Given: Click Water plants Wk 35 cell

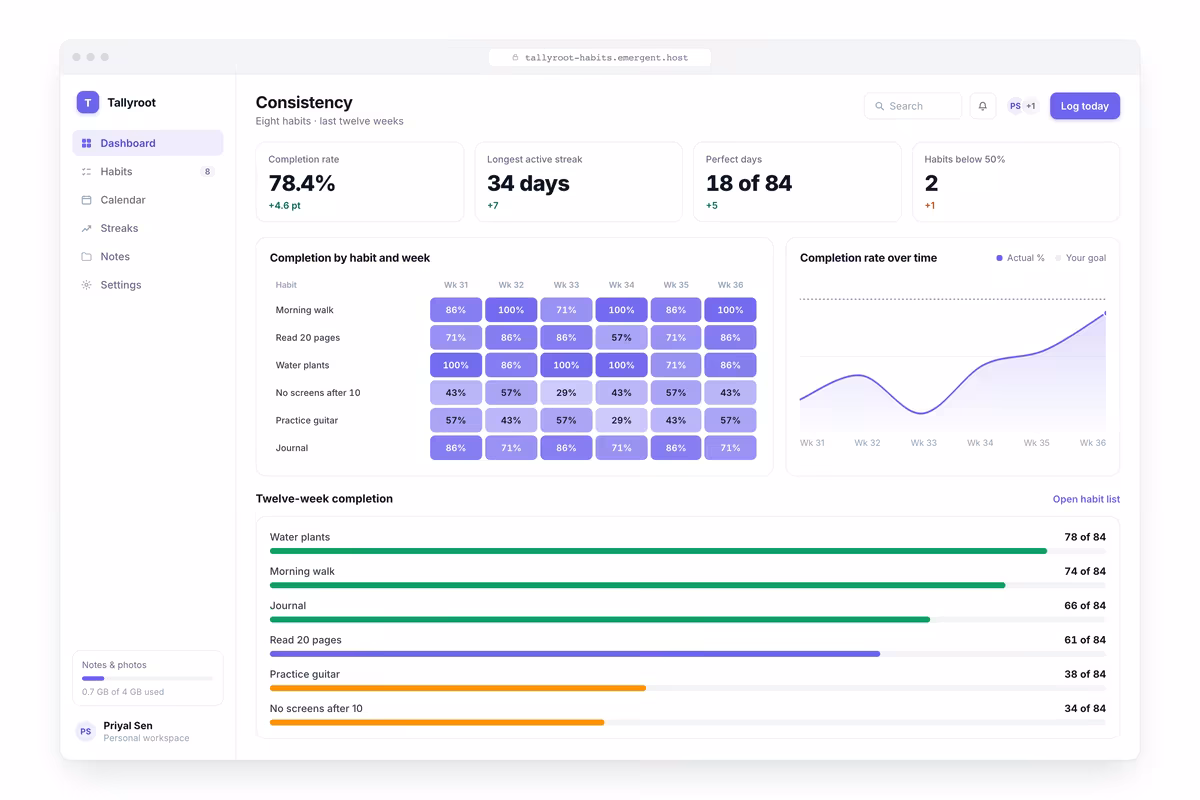Looking at the screenshot, I should point(676,365).
